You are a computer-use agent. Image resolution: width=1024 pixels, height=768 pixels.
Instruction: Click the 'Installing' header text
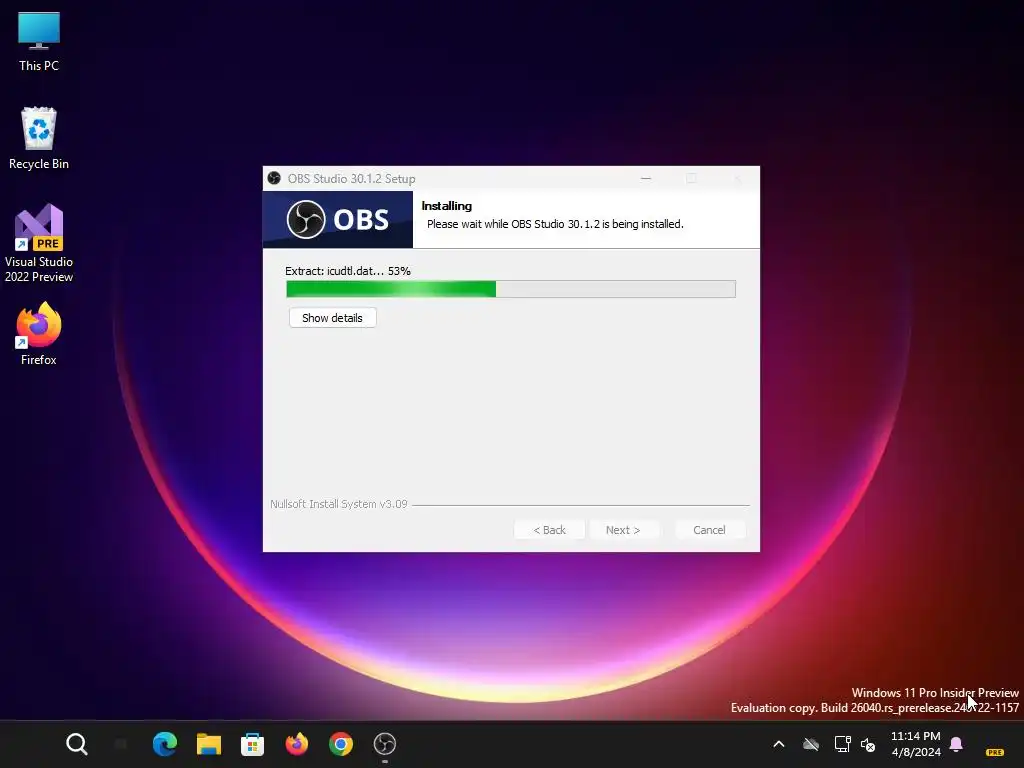tap(447, 206)
